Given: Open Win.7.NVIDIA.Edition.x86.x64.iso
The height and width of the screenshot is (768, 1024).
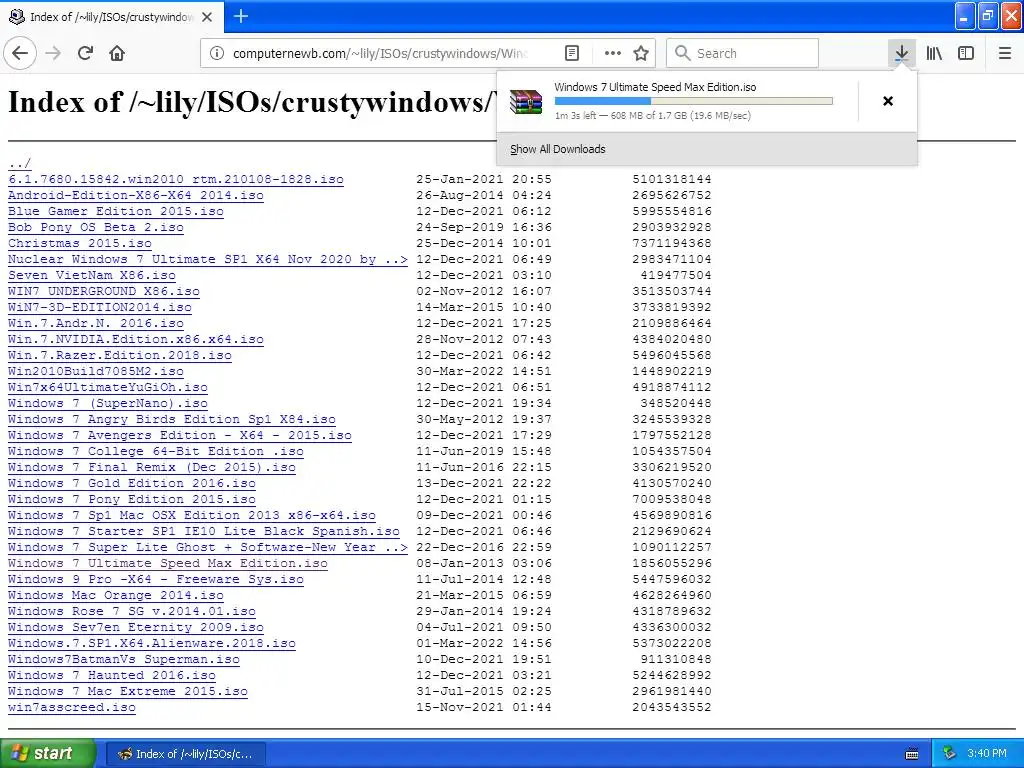Looking at the screenshot, I should pyautogui.click(x=136, y=339).
